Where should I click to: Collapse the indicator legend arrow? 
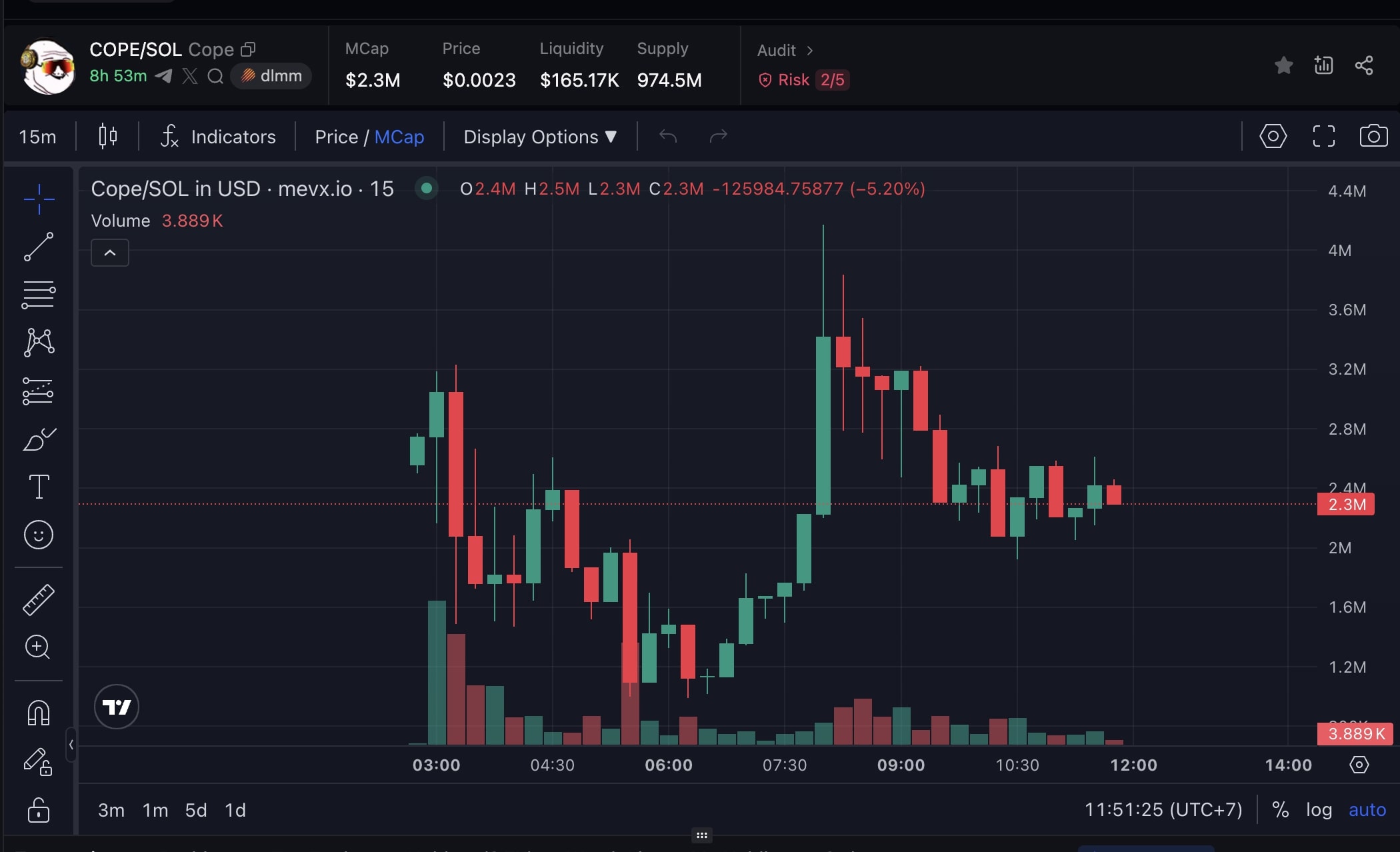tap(110, 253)
